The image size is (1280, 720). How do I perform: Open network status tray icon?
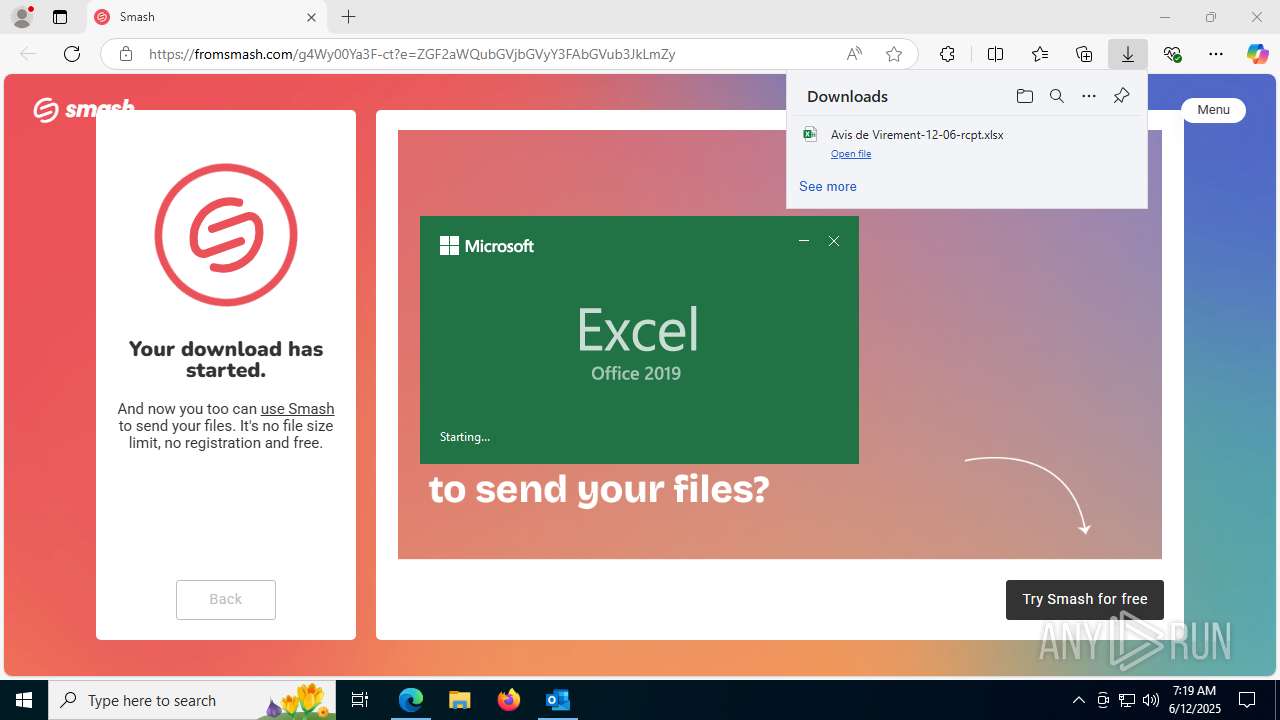point(1127,700)
